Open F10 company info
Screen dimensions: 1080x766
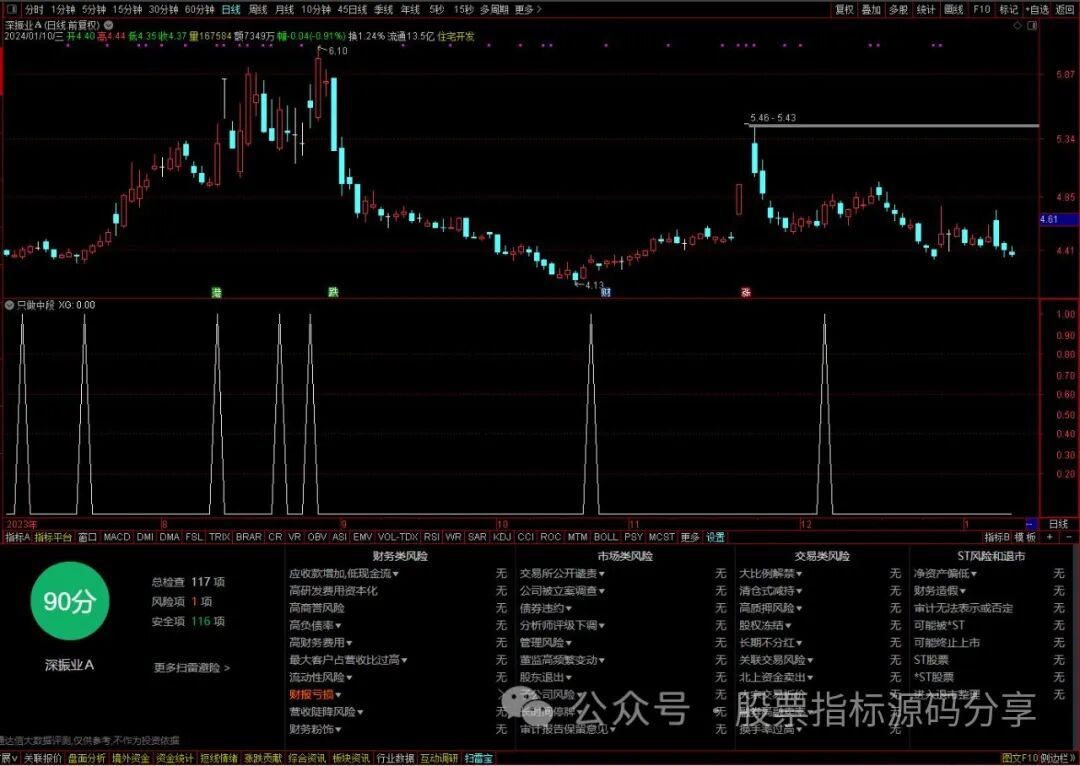pos(982,10)
